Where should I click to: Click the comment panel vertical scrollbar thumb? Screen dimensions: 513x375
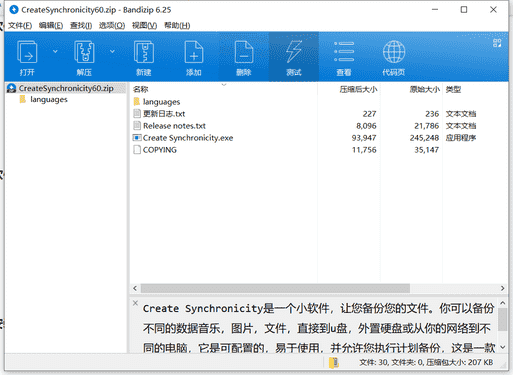tap(503, 319)
